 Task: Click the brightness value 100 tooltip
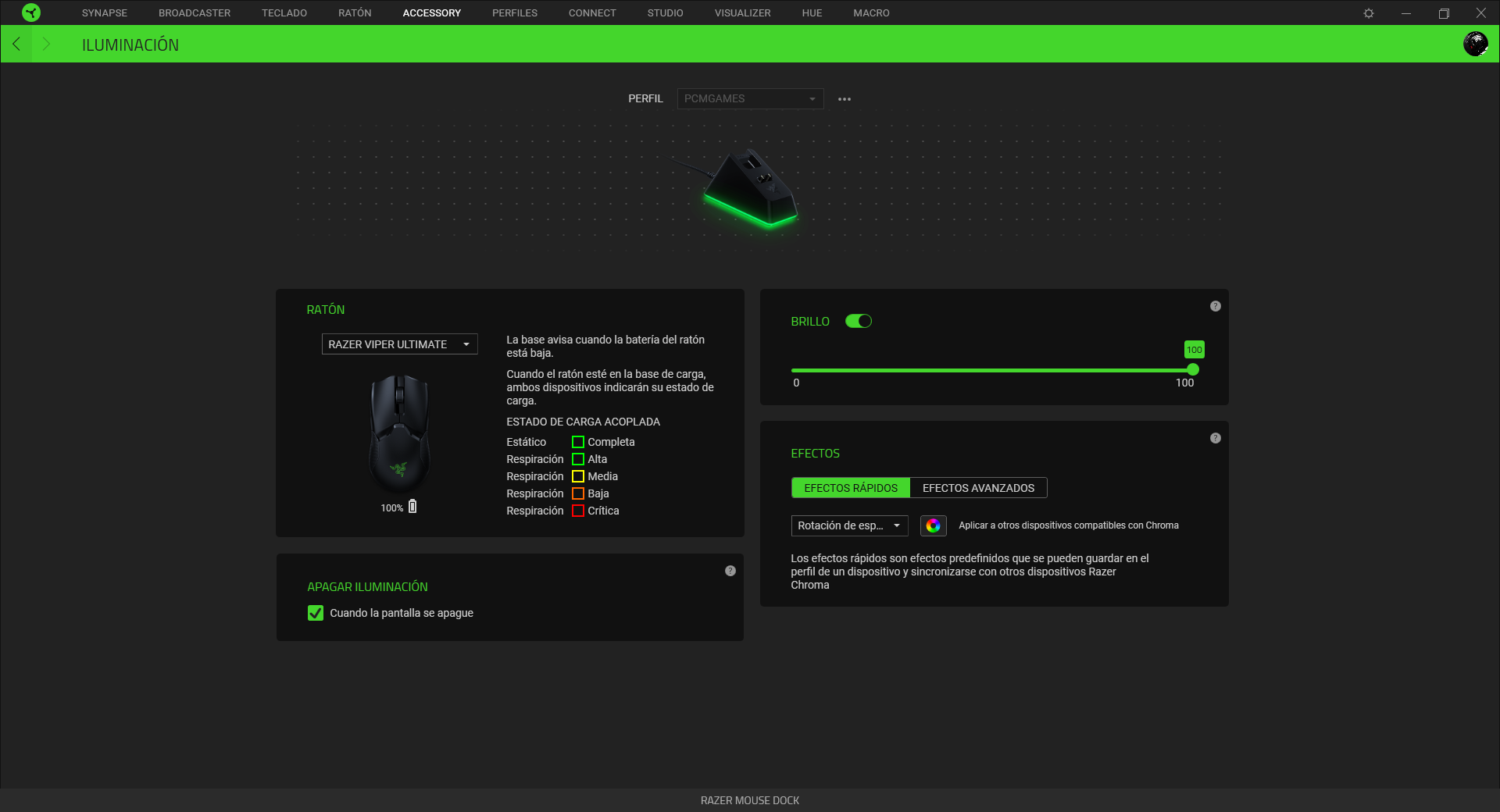(1194, 350)
